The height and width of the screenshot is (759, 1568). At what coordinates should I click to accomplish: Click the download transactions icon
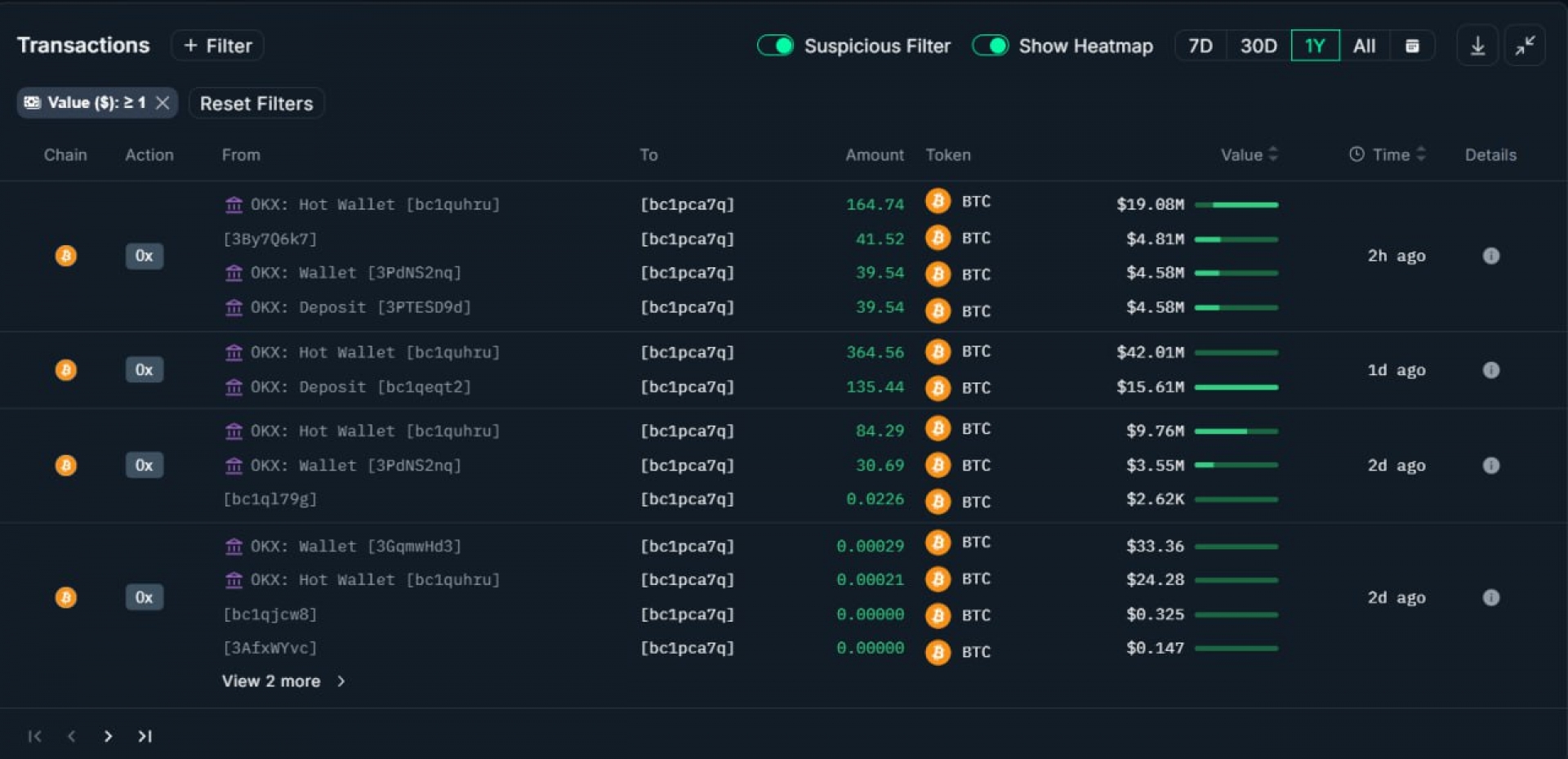point(1477,46)
